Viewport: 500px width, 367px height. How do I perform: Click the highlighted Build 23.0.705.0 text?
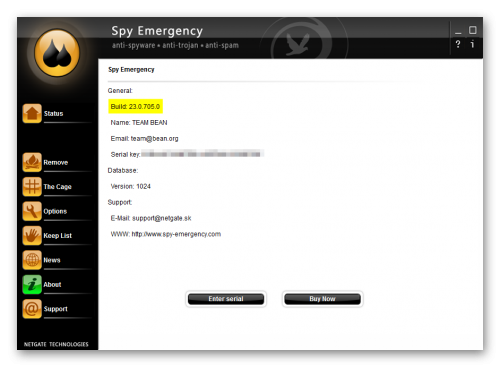(x=135, y=107)
